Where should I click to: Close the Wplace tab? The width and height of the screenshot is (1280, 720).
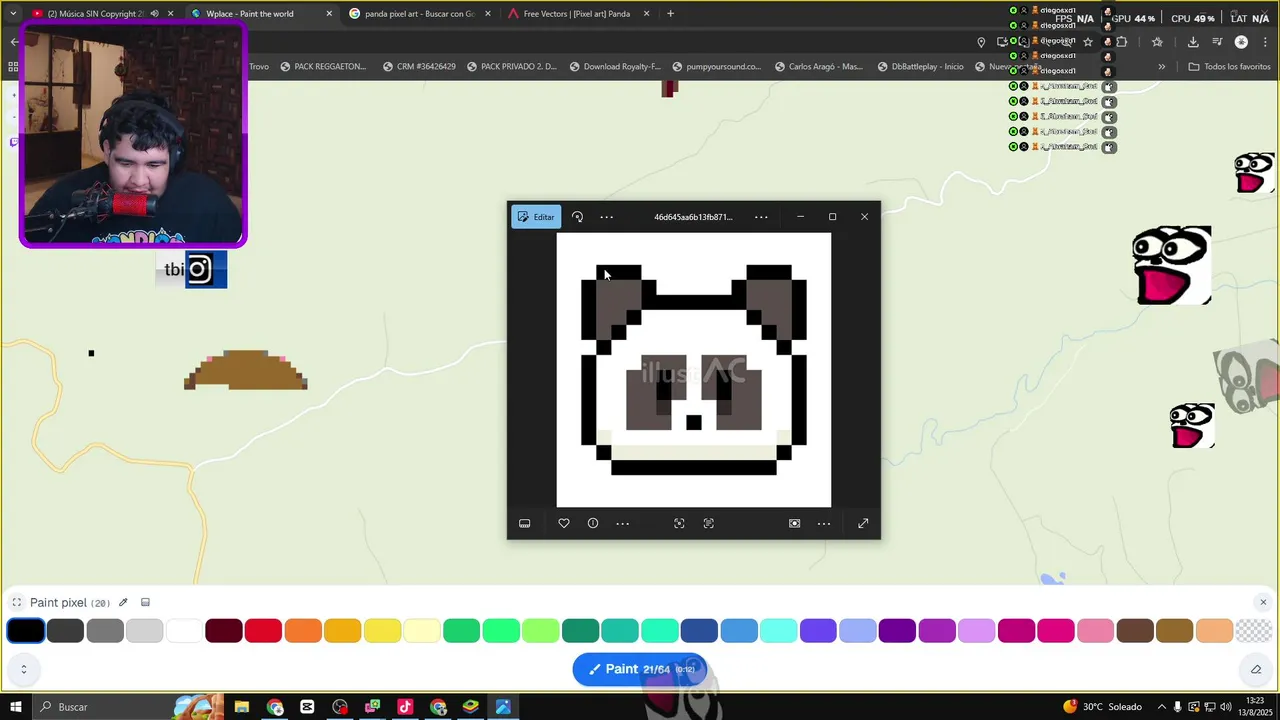[x=329, y=14]
